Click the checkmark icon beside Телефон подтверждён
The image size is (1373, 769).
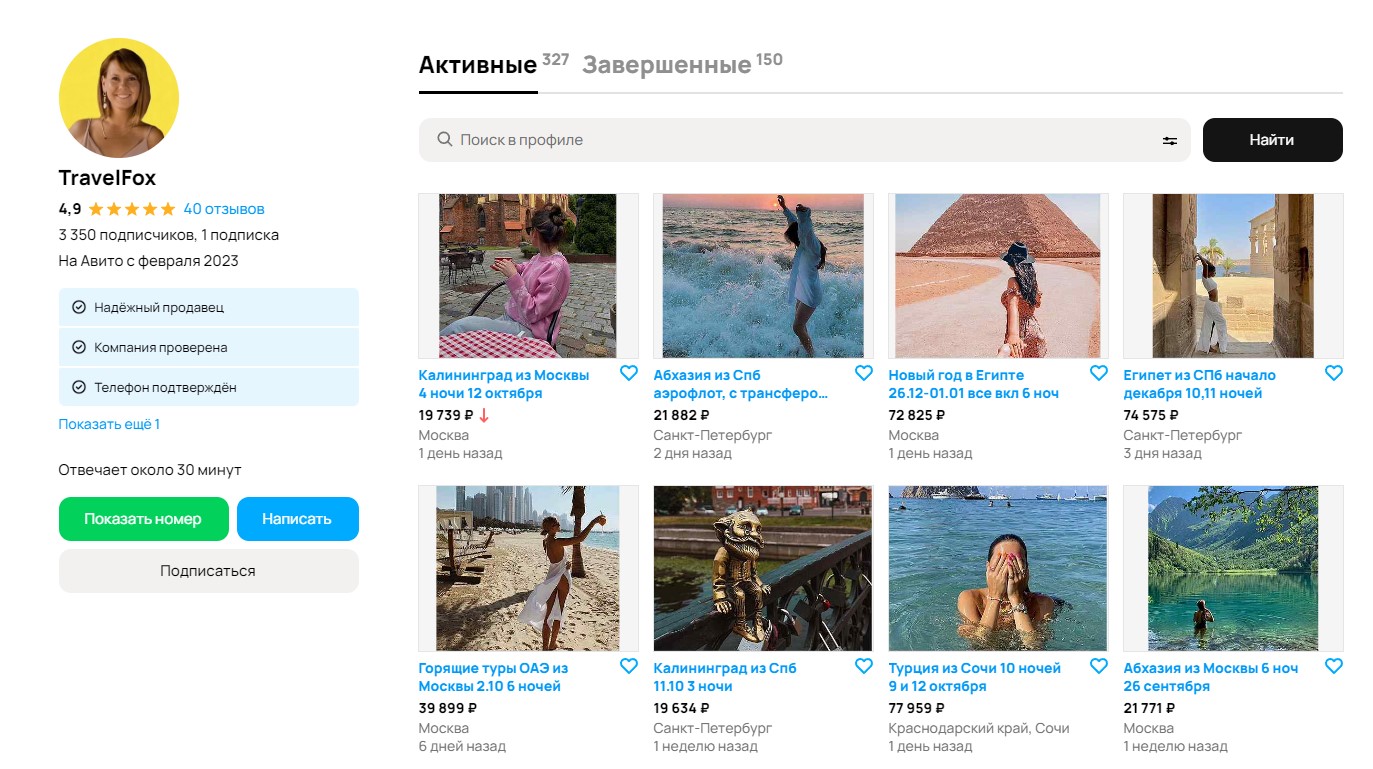coord(81,389)
